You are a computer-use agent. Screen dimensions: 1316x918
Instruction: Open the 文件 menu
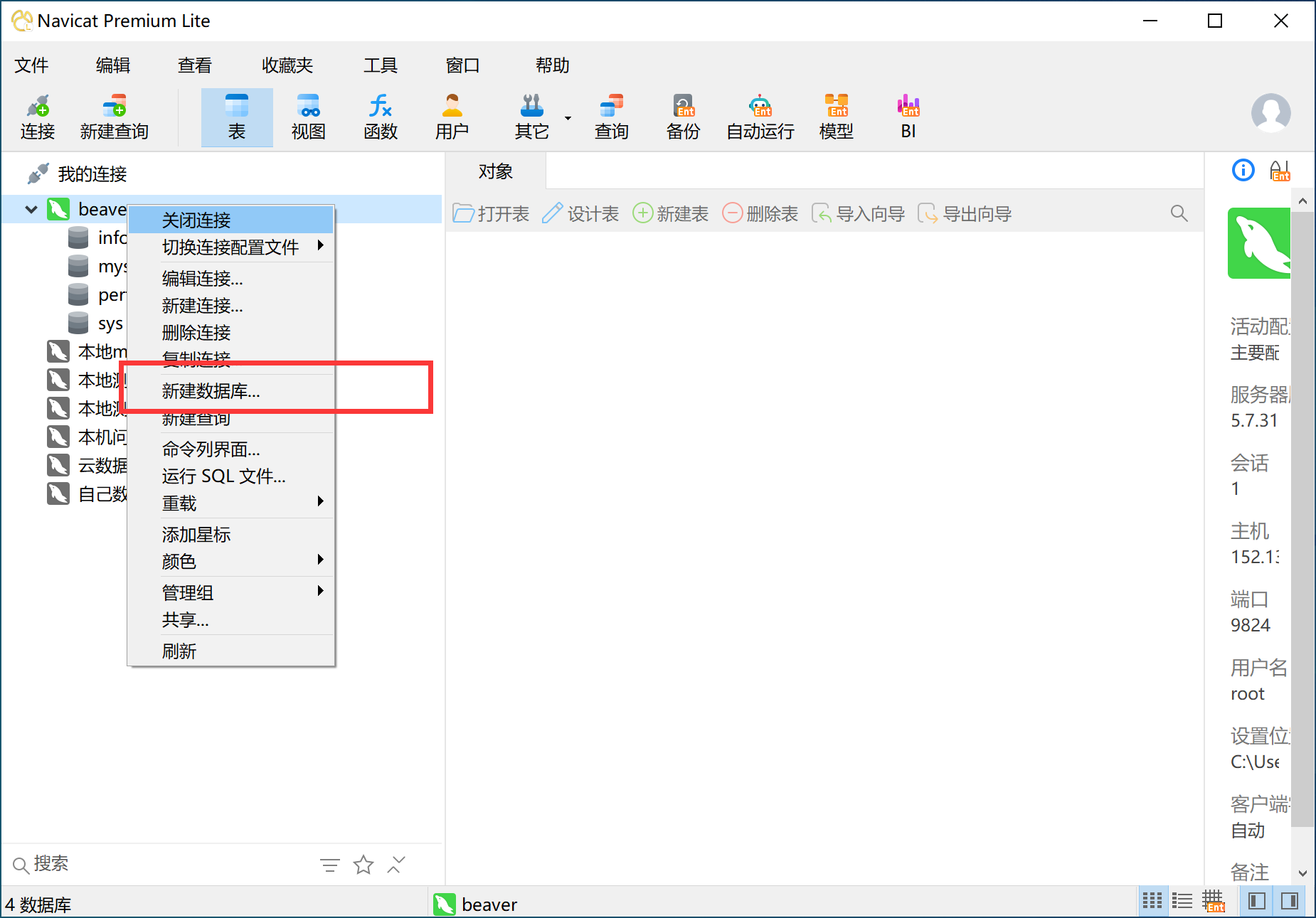(x=31, y=65)
